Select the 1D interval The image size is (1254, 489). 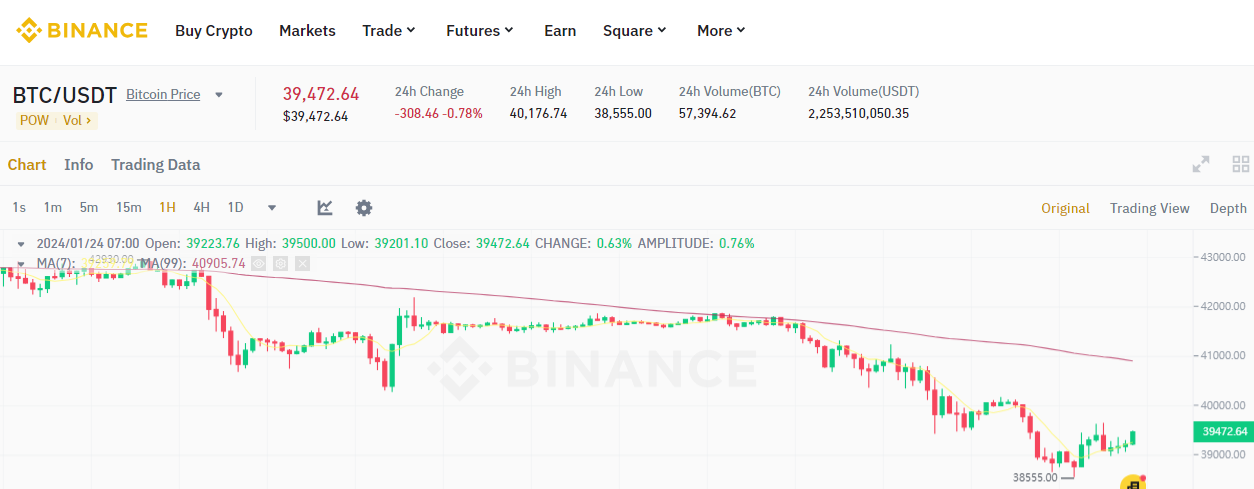coord(236,207)
